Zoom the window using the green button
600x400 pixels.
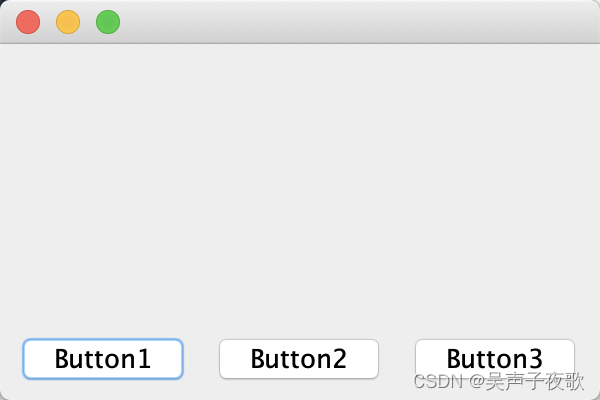click(x=108, y=22)
